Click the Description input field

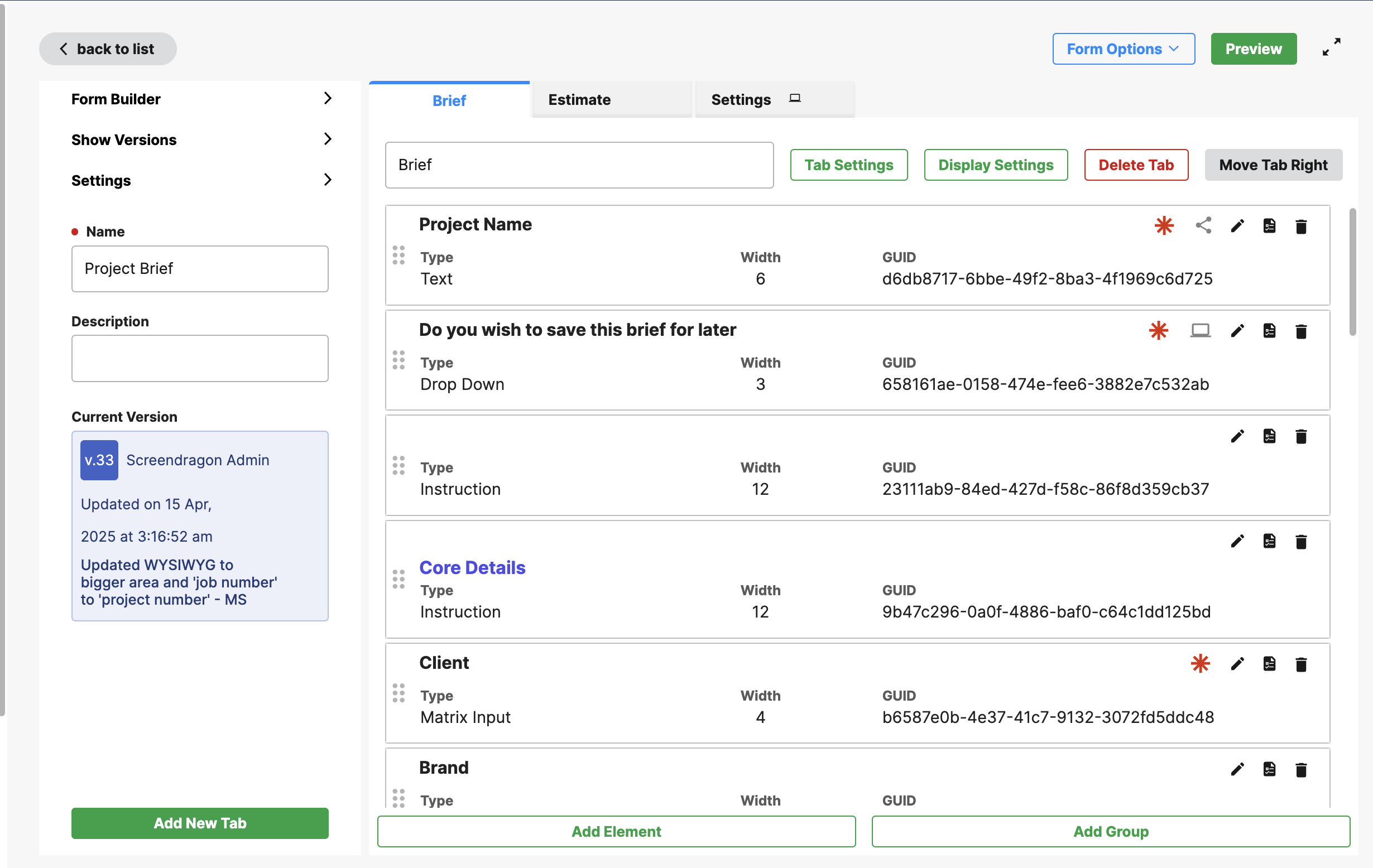[200, 359]
